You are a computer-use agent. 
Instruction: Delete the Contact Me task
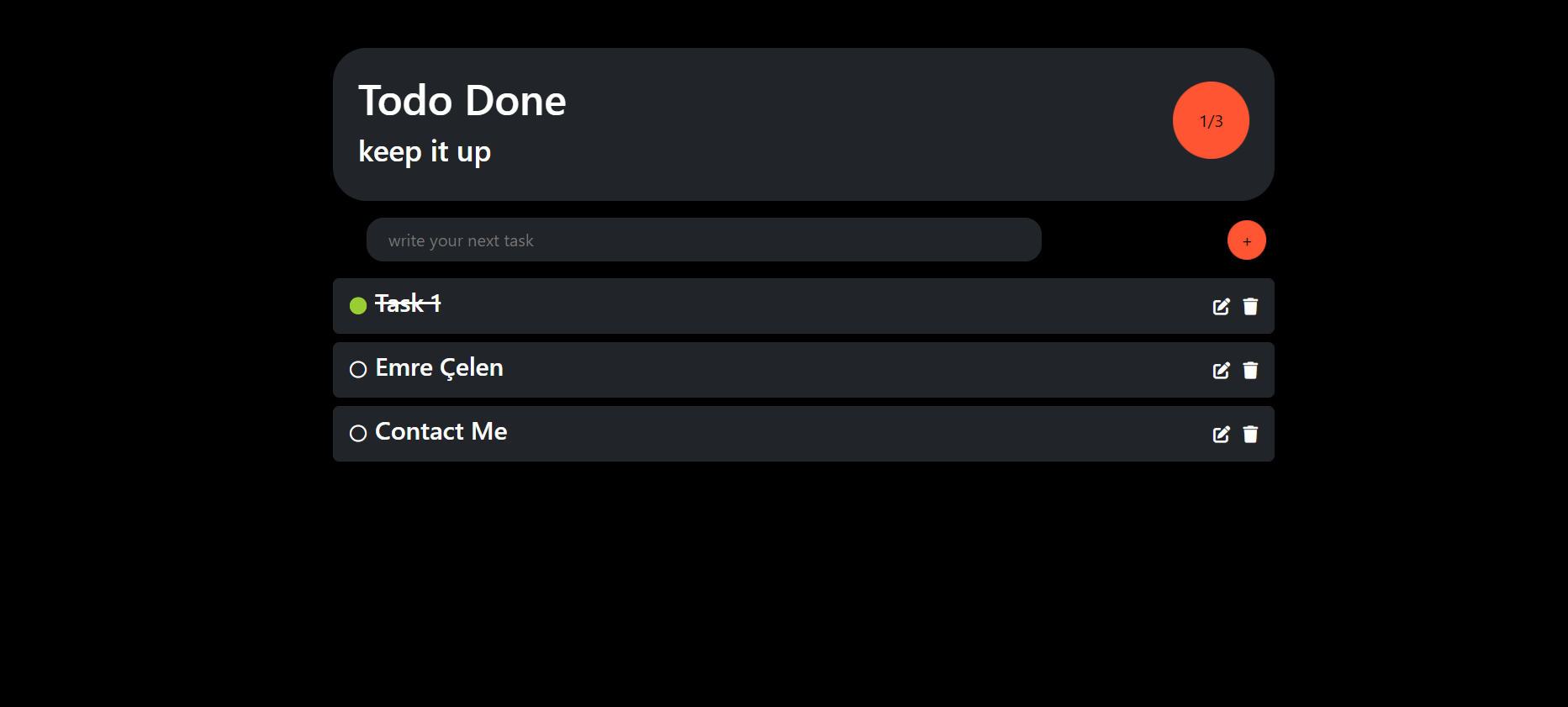click(1250, 435)
